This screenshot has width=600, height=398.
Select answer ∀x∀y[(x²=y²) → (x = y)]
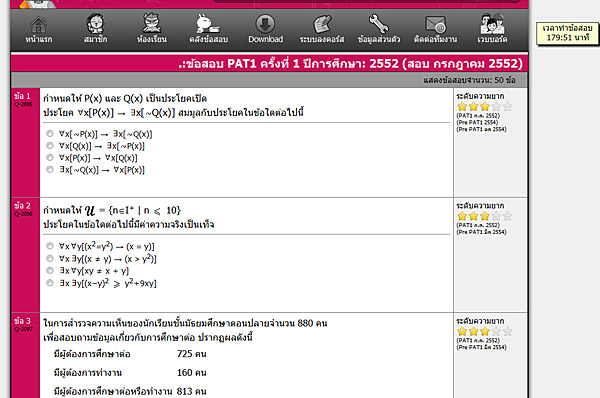[50, 246]
